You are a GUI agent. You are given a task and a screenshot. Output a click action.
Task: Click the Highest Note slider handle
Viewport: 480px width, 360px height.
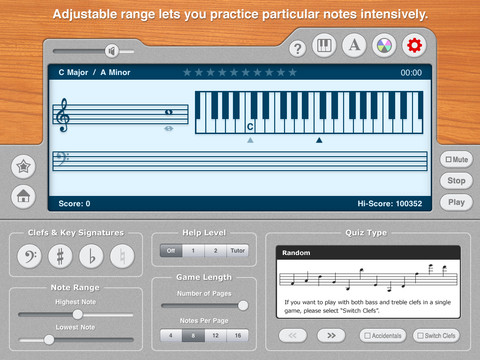(x=78, y=314)
